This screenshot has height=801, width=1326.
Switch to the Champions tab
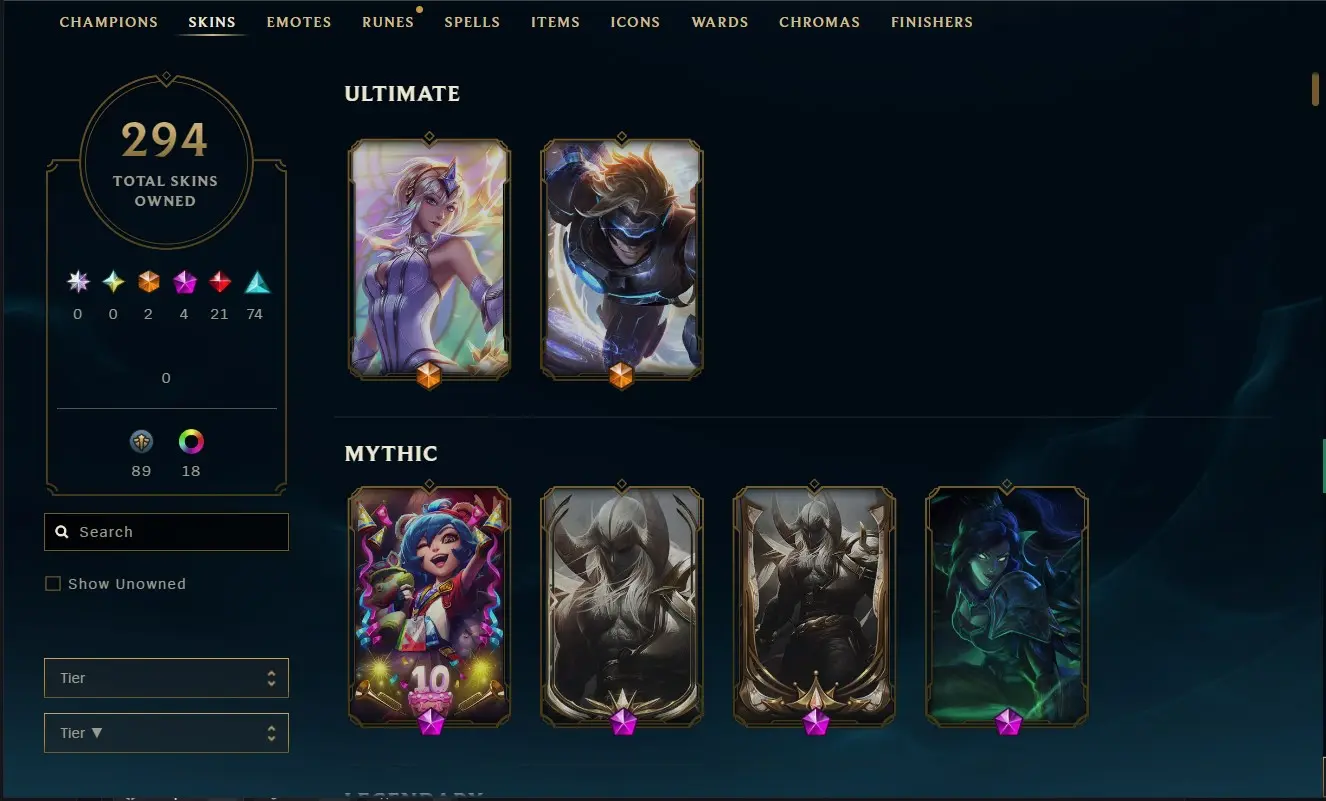pyautogui.click(x=109, y=22)
